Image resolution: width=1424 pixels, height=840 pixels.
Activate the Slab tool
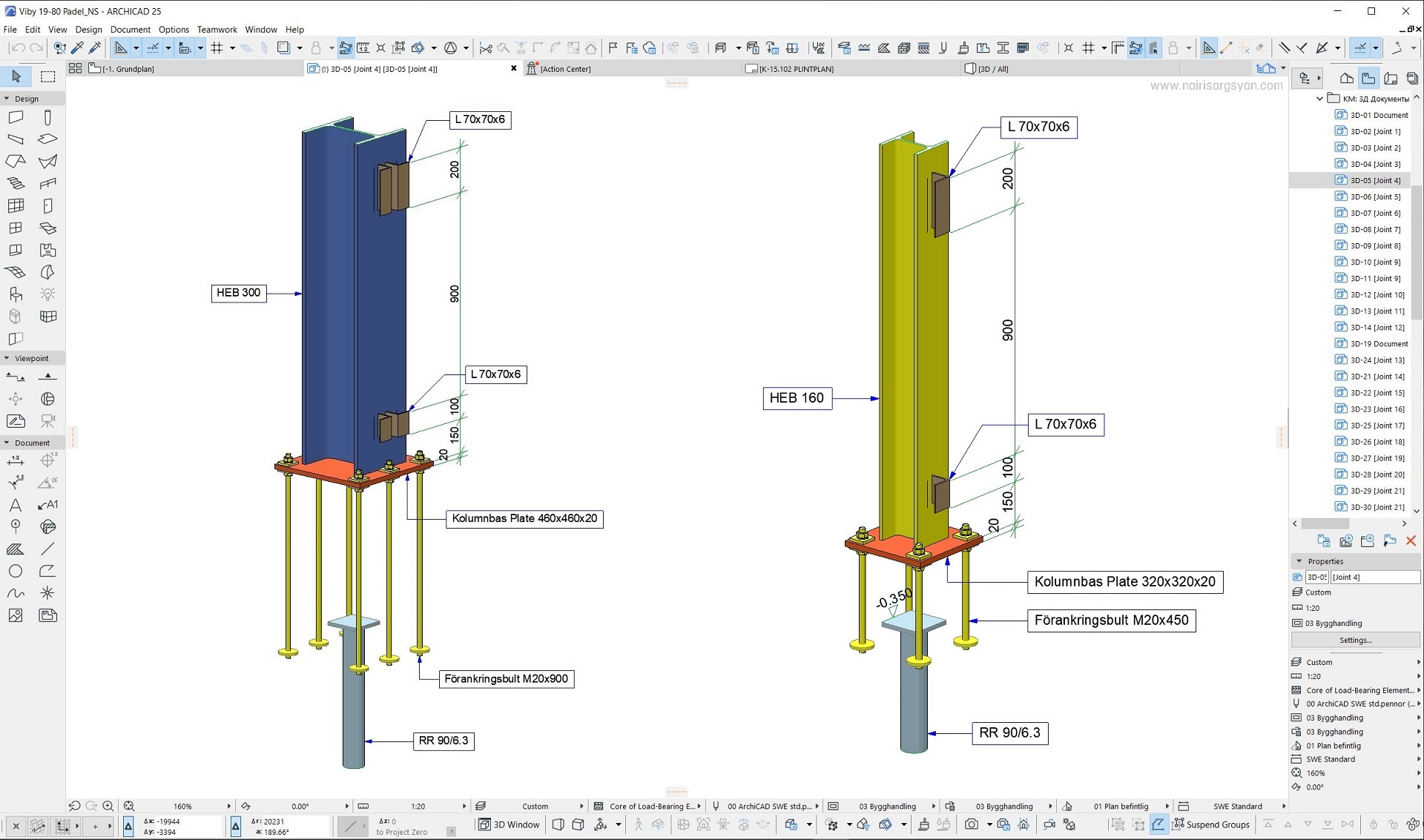click(47, 139)
